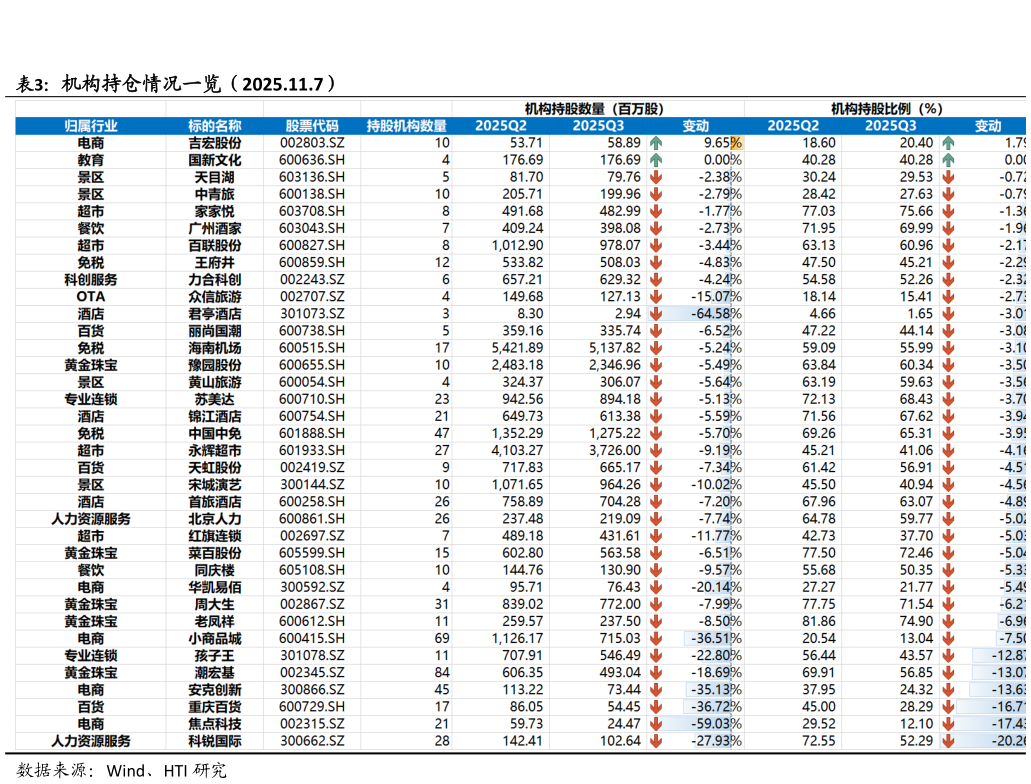Select the 股票代码 column header

pyautogui.click(x=311, y=126)
